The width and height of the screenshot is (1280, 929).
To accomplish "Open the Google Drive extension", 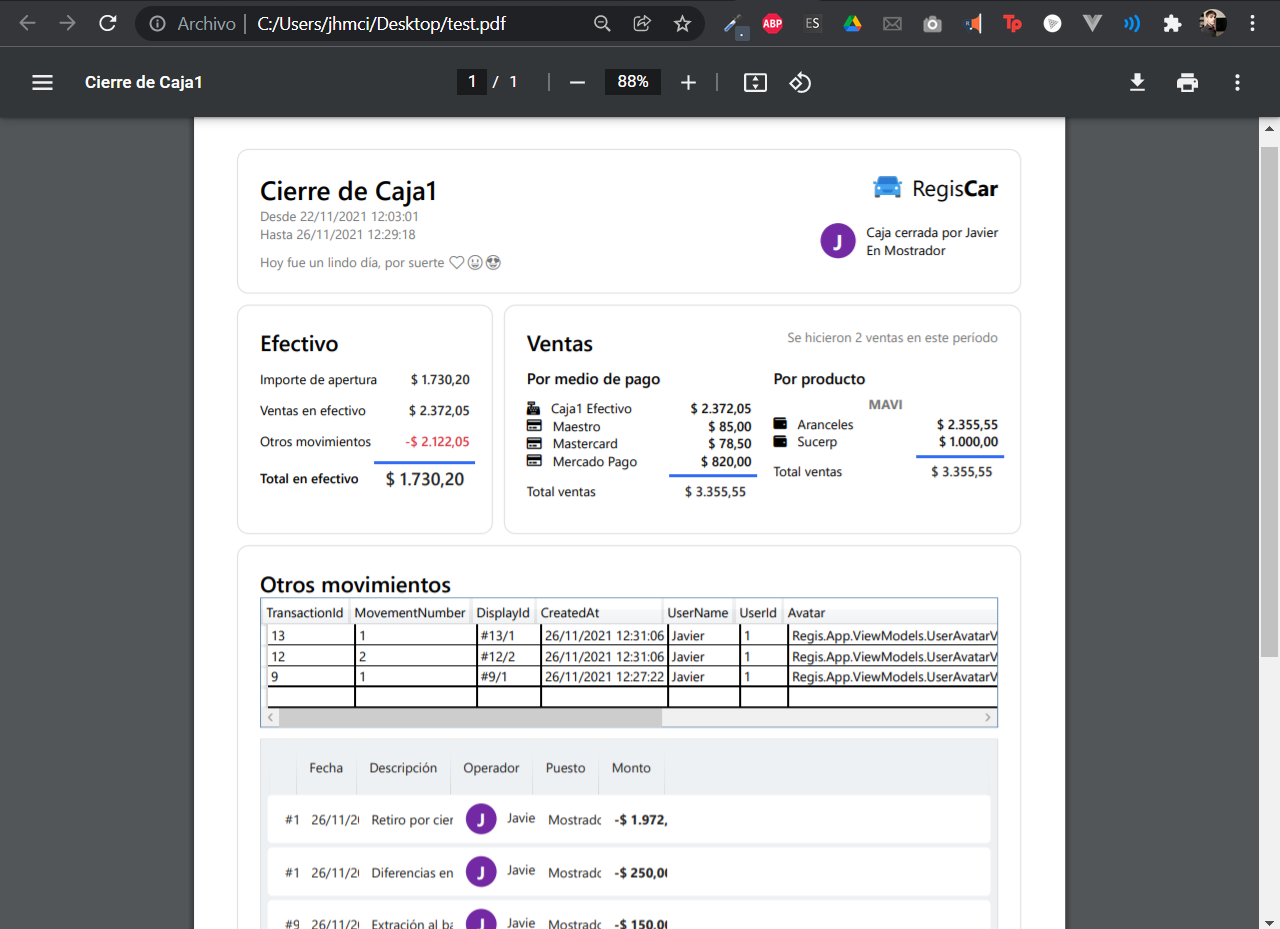I will point(852,24).
